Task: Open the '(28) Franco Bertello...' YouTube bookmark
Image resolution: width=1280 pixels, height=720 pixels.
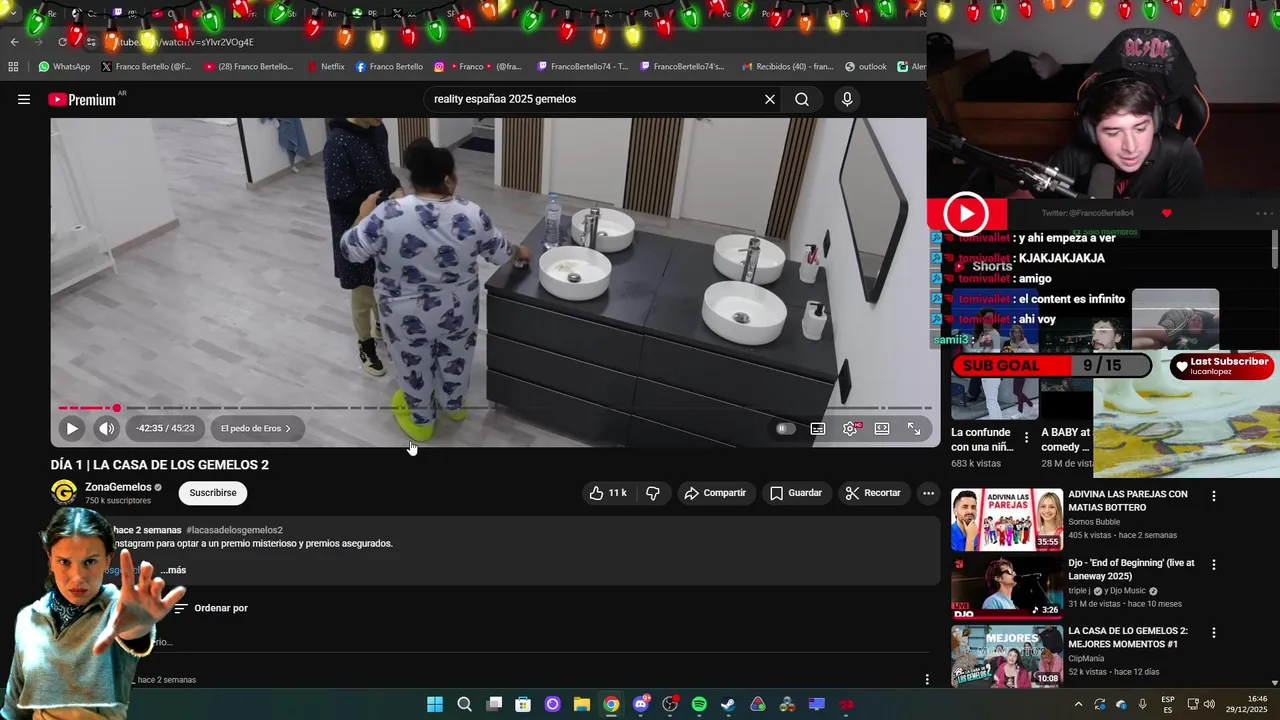Action: pyautogui.click(x=249, y=67)
